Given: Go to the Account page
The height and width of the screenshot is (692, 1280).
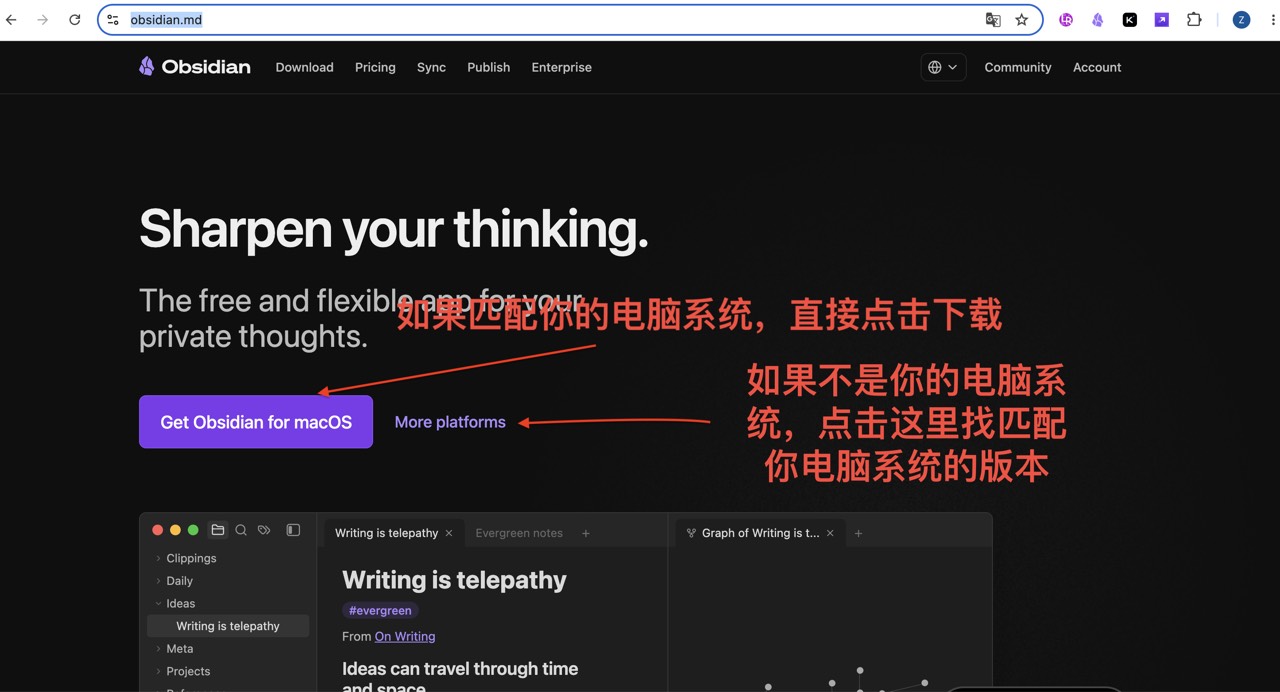Looking at the screenshot, I should tap(1097, 67).
